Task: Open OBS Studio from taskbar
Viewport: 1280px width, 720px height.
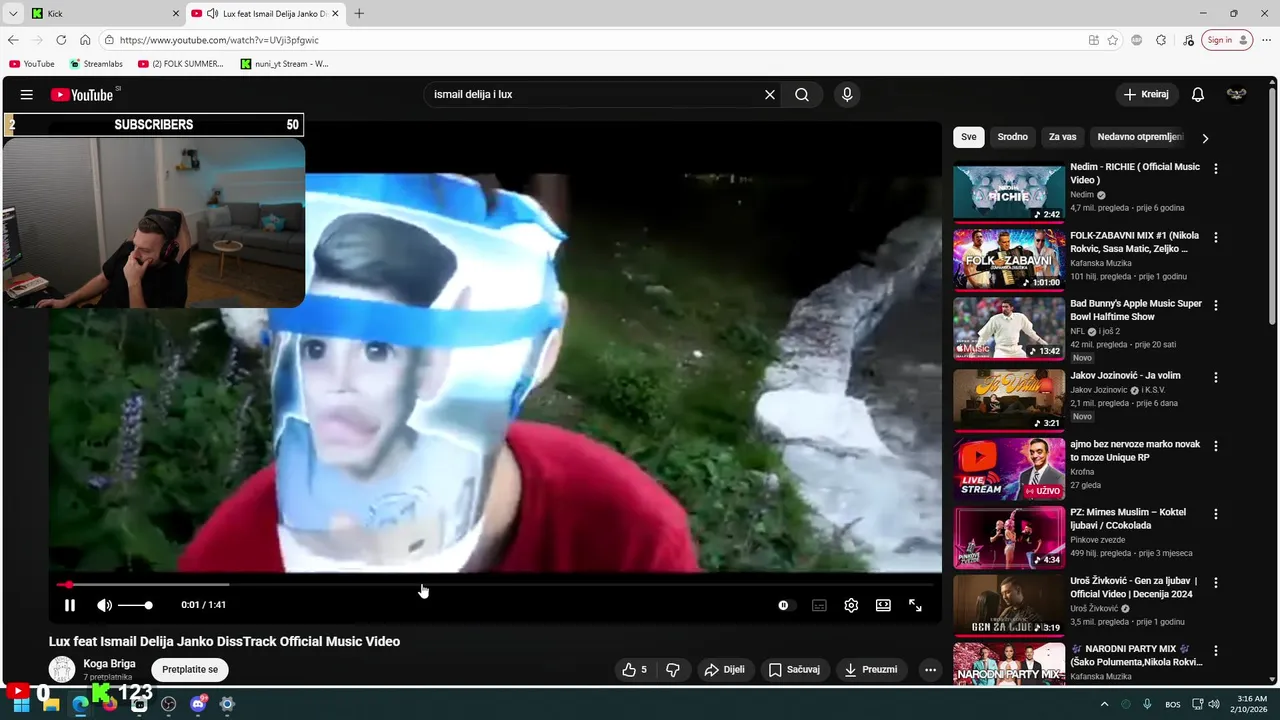Action: [168, 704]
